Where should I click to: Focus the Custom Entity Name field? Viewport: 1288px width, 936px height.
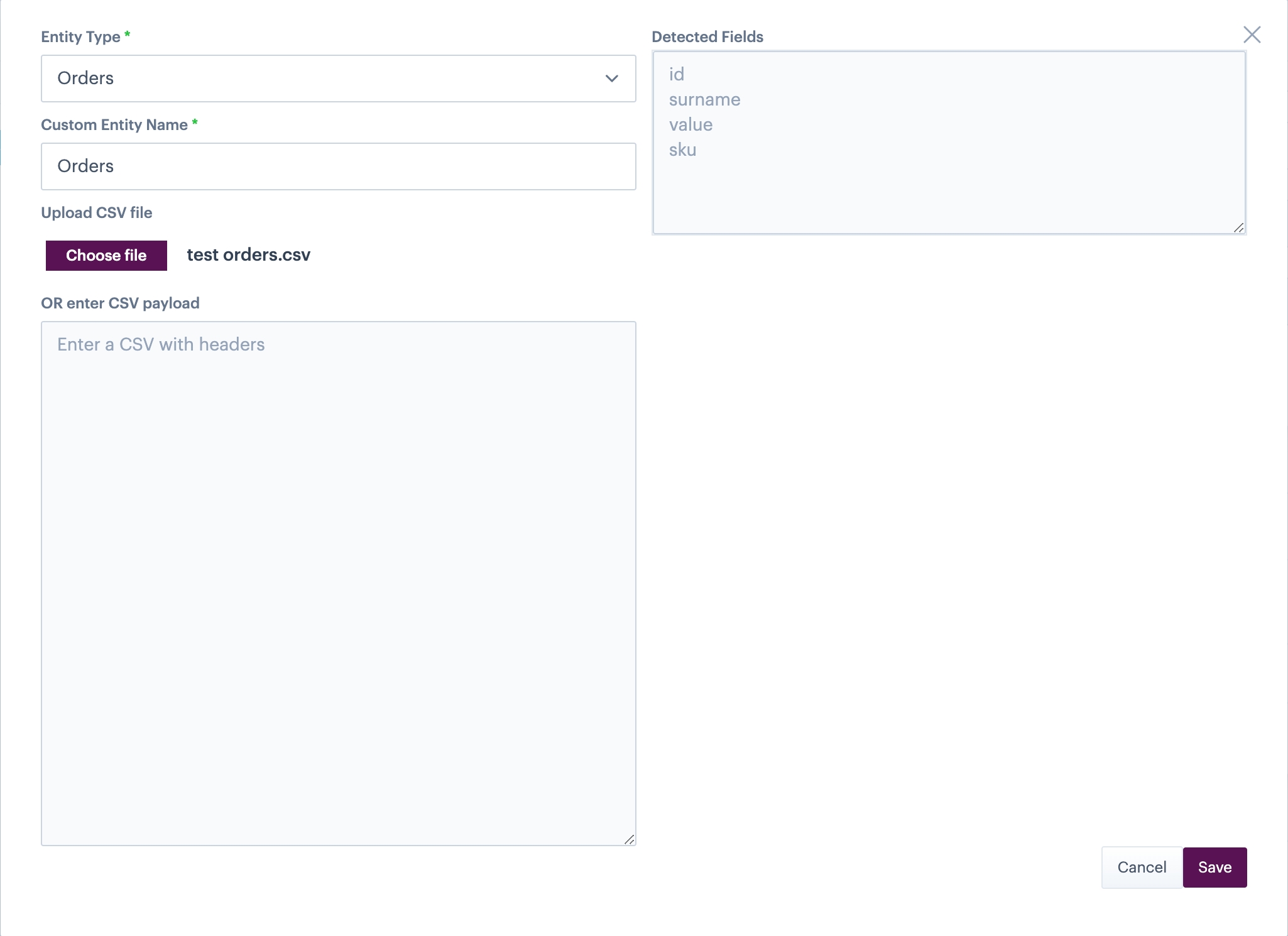point(338,166)
